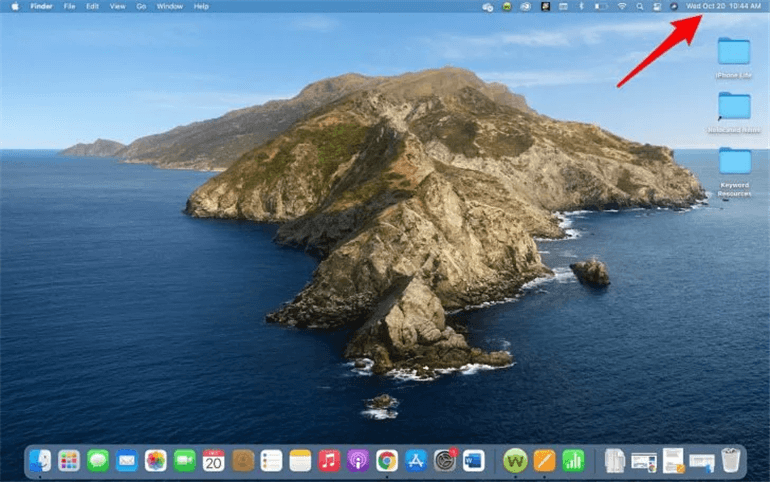
Task: Open the Contacts app in the Dock
Action: point(243,461)
